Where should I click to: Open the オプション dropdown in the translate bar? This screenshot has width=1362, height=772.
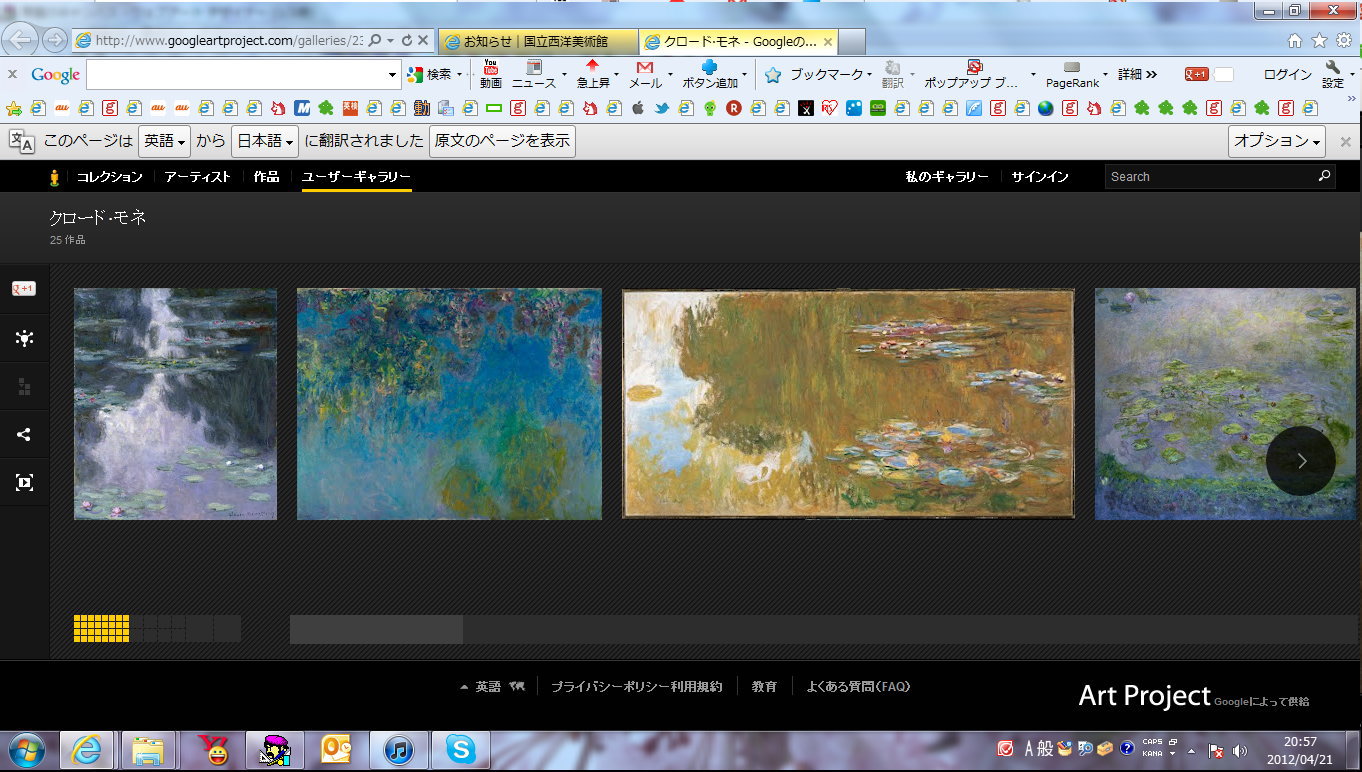(1277, 142)
